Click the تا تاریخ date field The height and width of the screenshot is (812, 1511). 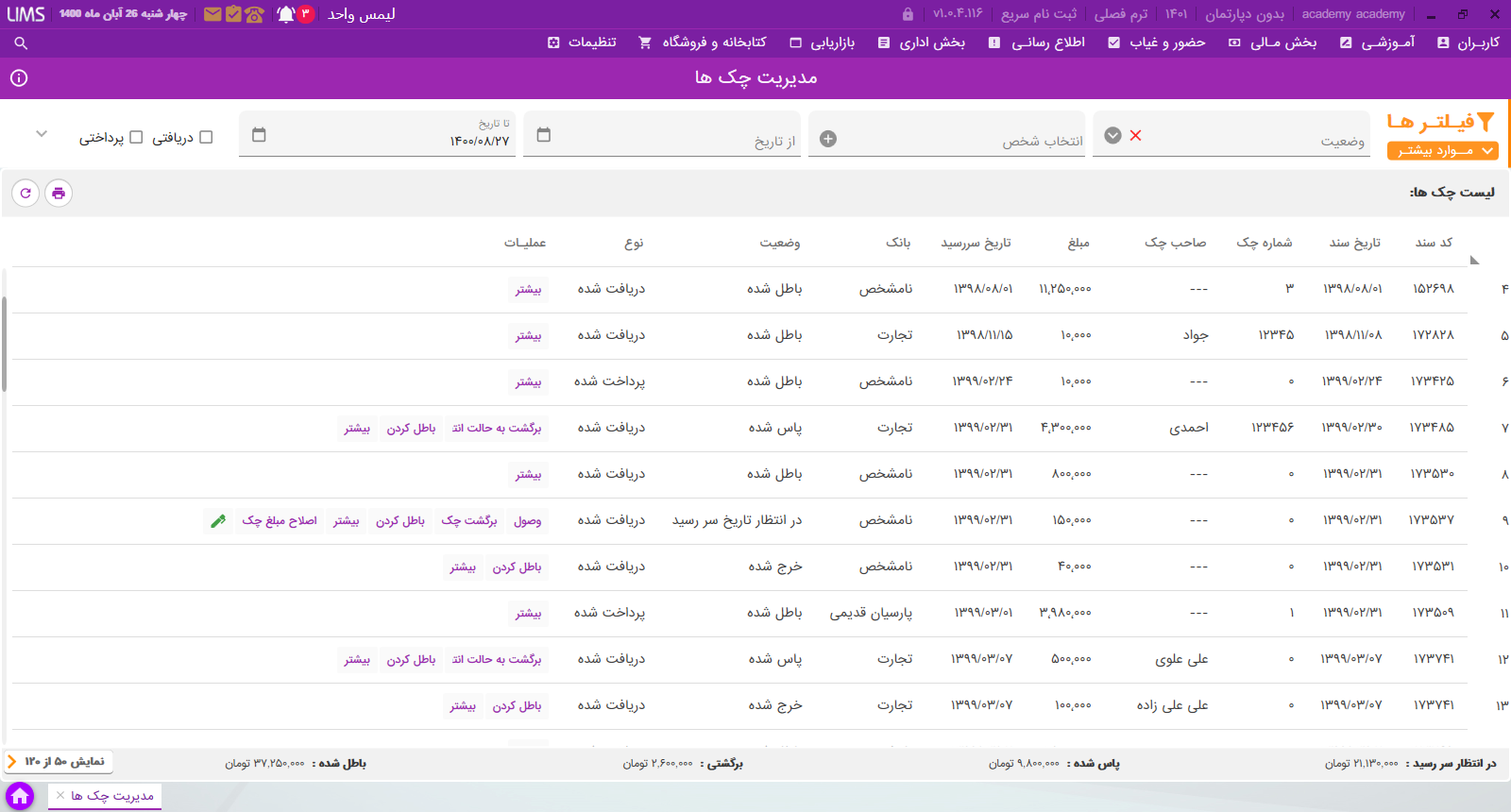click(377, 134)
